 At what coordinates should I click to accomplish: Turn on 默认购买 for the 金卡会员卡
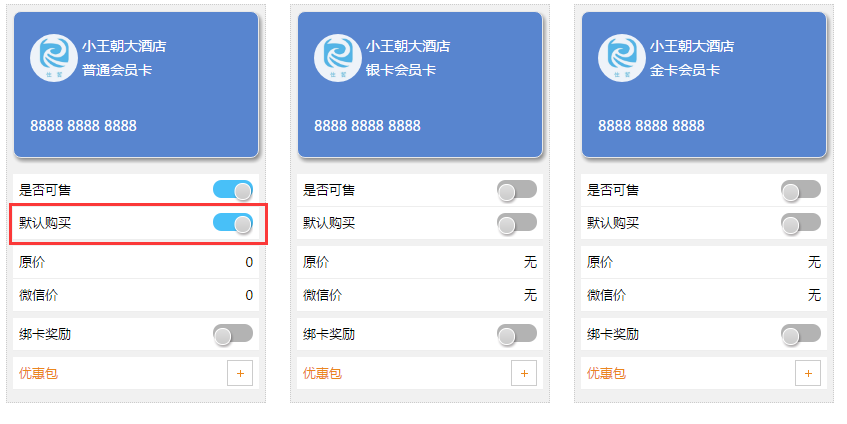[x=801, y=223]
